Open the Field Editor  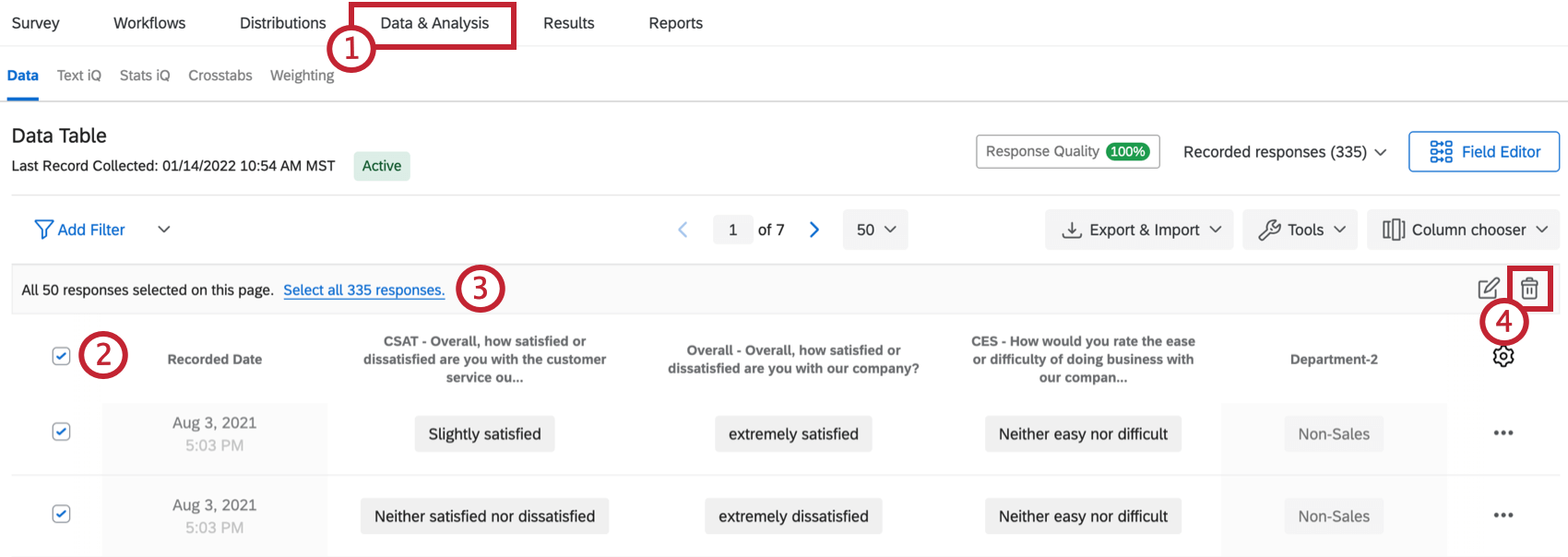(1483, 152)
